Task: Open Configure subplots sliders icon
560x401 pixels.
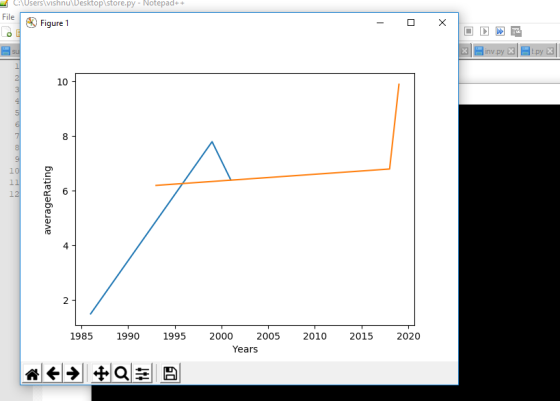Action: pyautogui.click(x=142, y=374)
